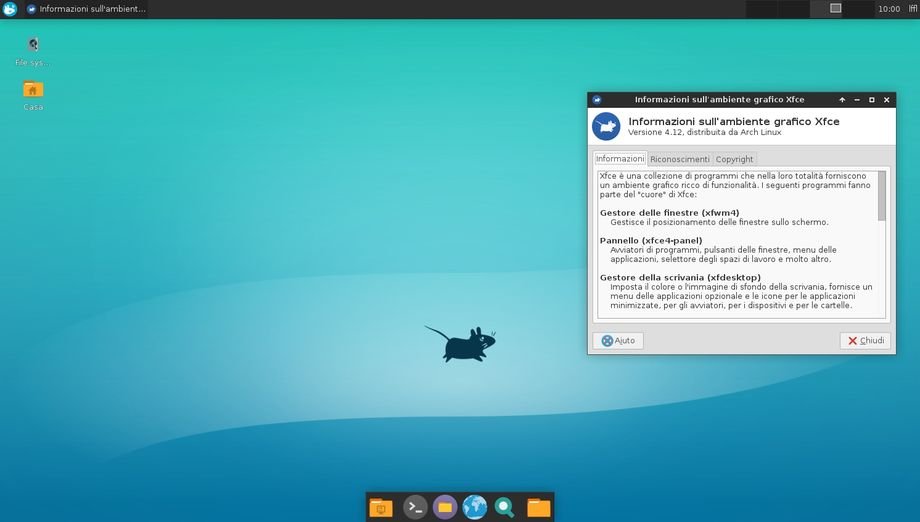Select the Informazioni tab
The width and height of the screenshot is (920, 522).
[x=620, y=159]
